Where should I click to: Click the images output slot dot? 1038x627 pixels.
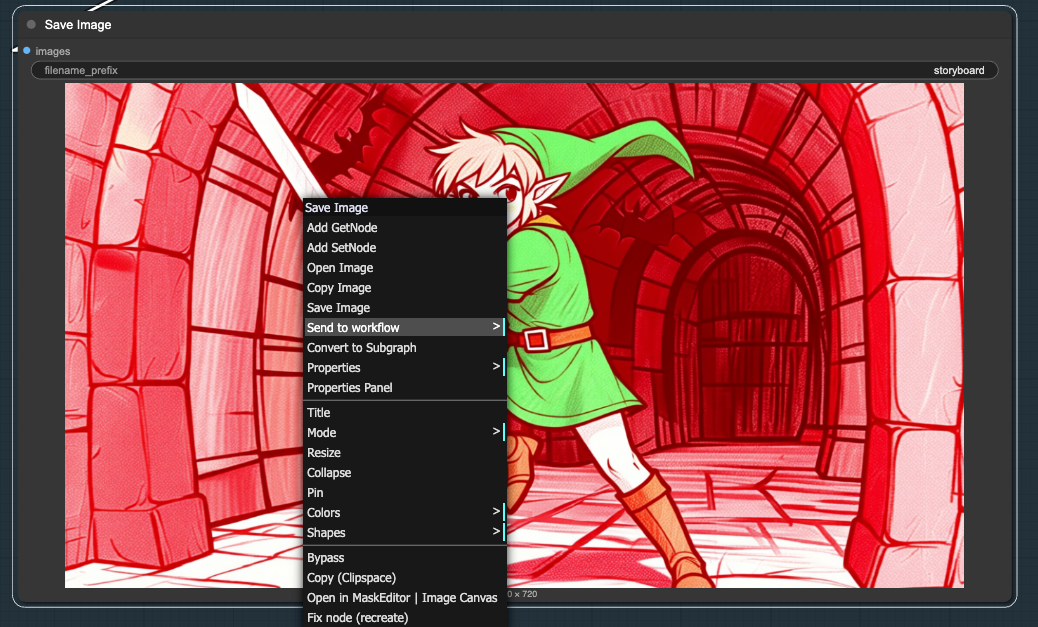(26, 50)
